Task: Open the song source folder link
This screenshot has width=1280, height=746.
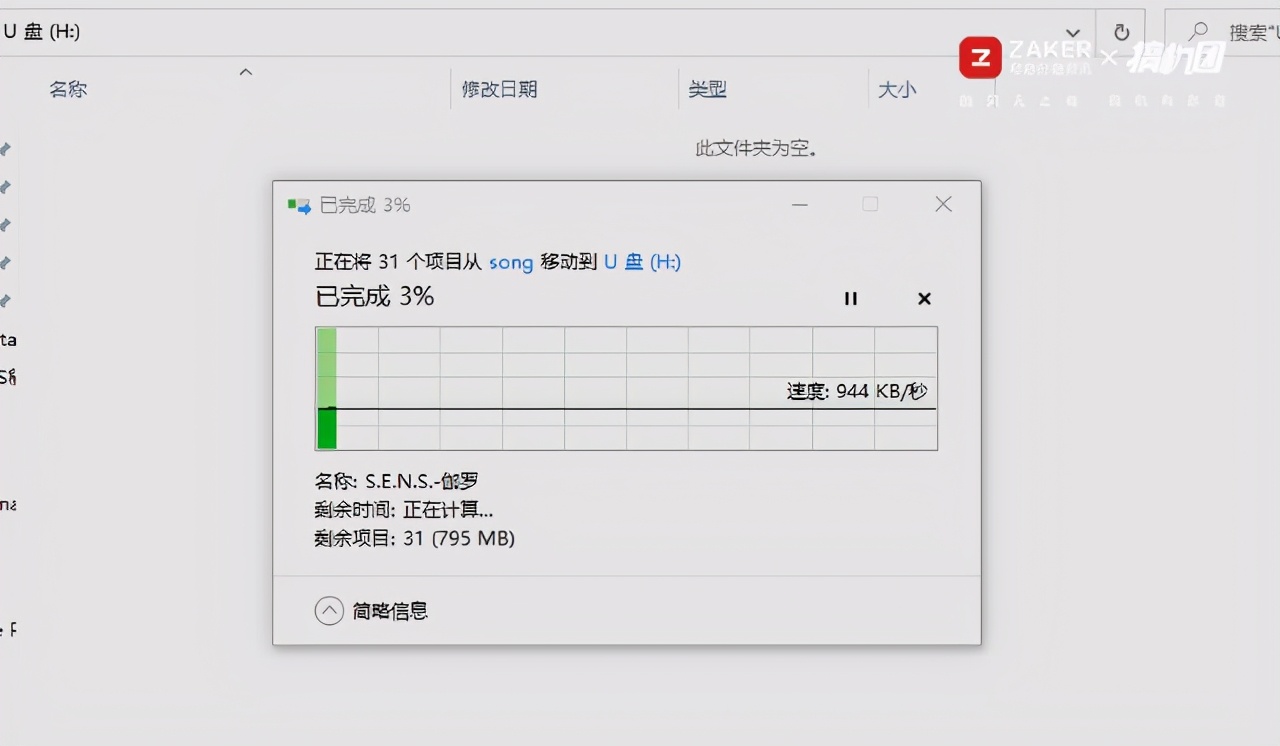Action: [x=511, y=262]
